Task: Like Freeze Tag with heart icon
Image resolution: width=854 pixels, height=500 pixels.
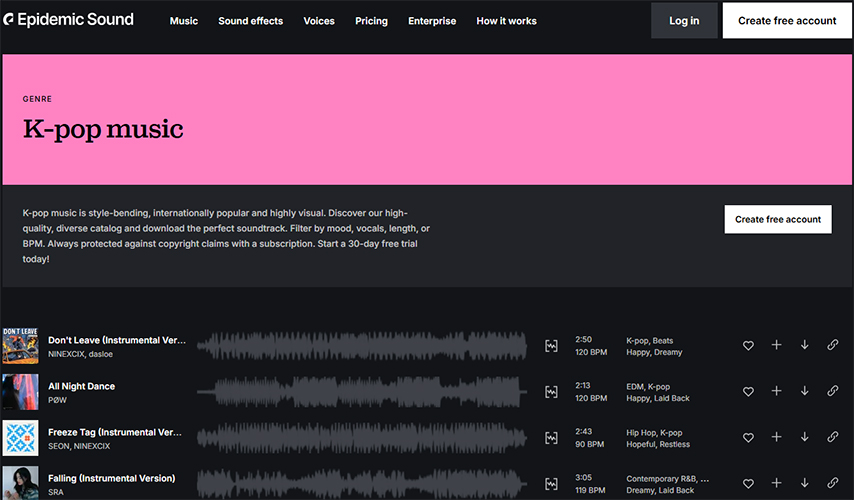Action: tap(748, 437)
